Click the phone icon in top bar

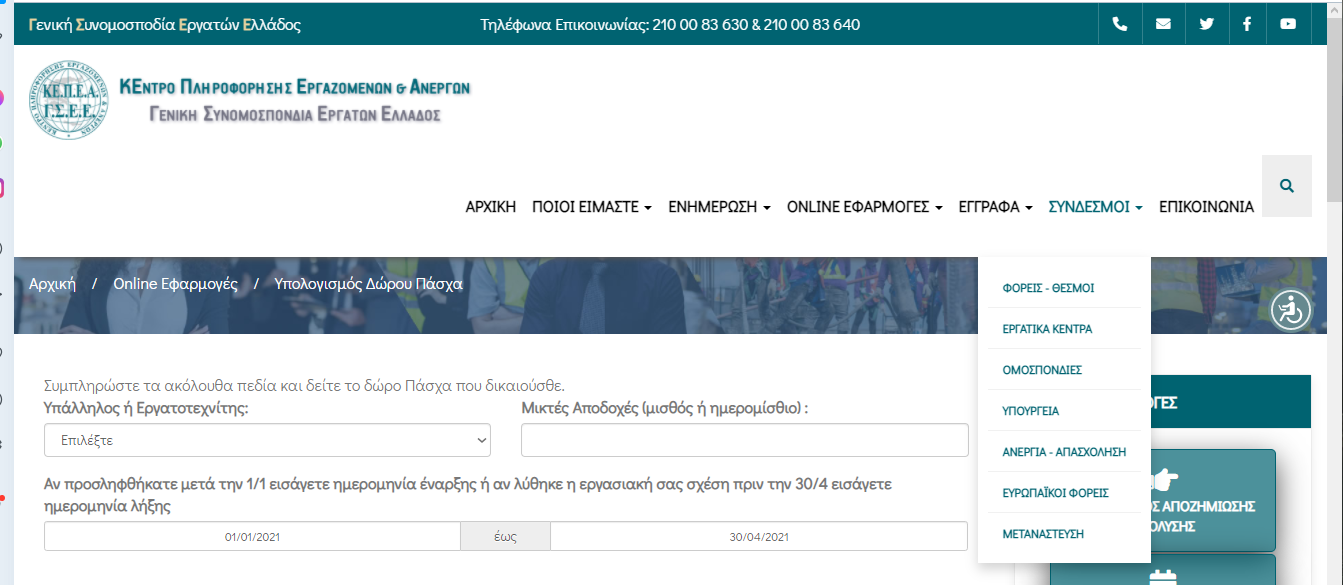(1119, 24)
